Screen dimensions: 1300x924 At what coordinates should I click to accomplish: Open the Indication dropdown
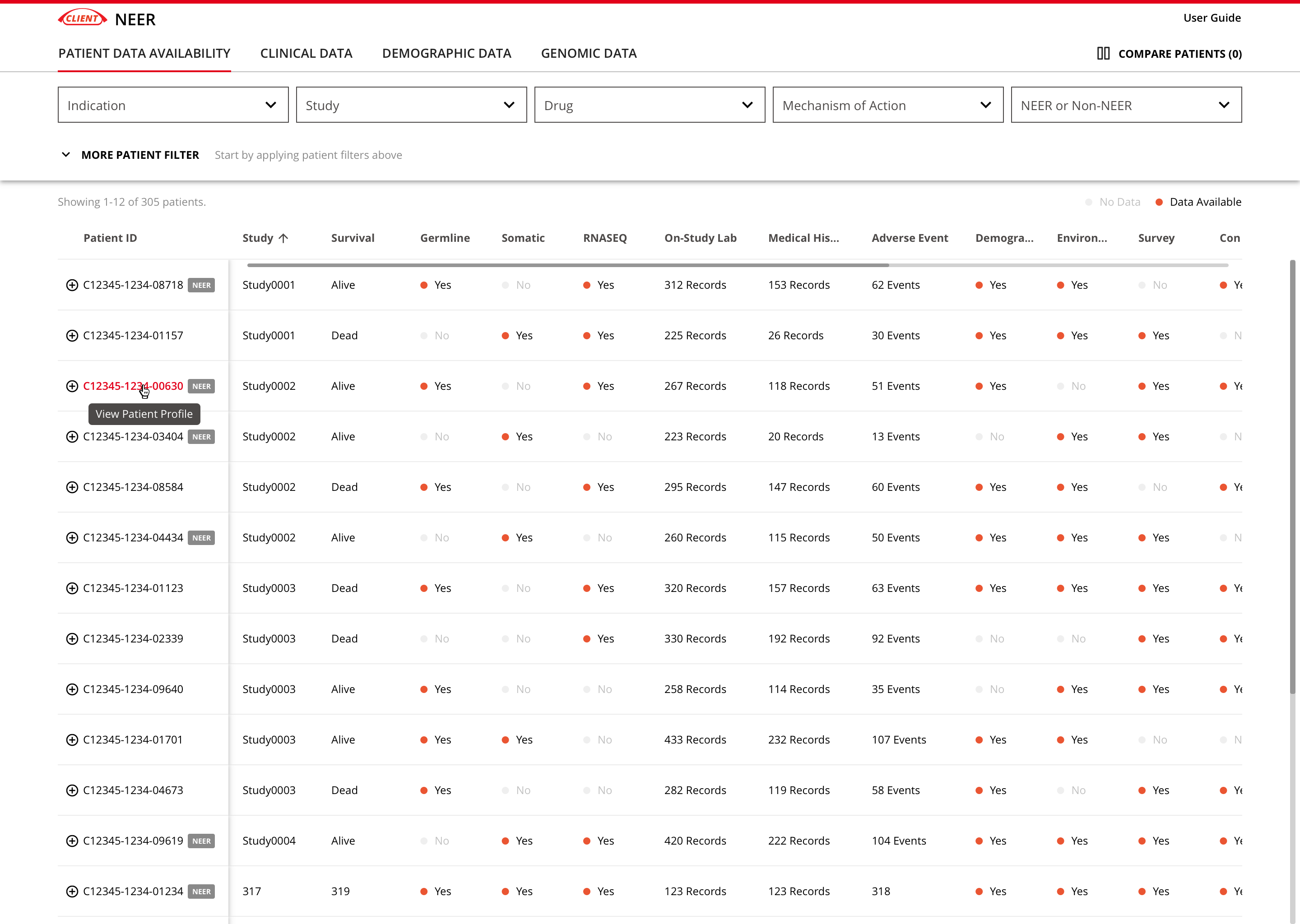click(173, 105)
